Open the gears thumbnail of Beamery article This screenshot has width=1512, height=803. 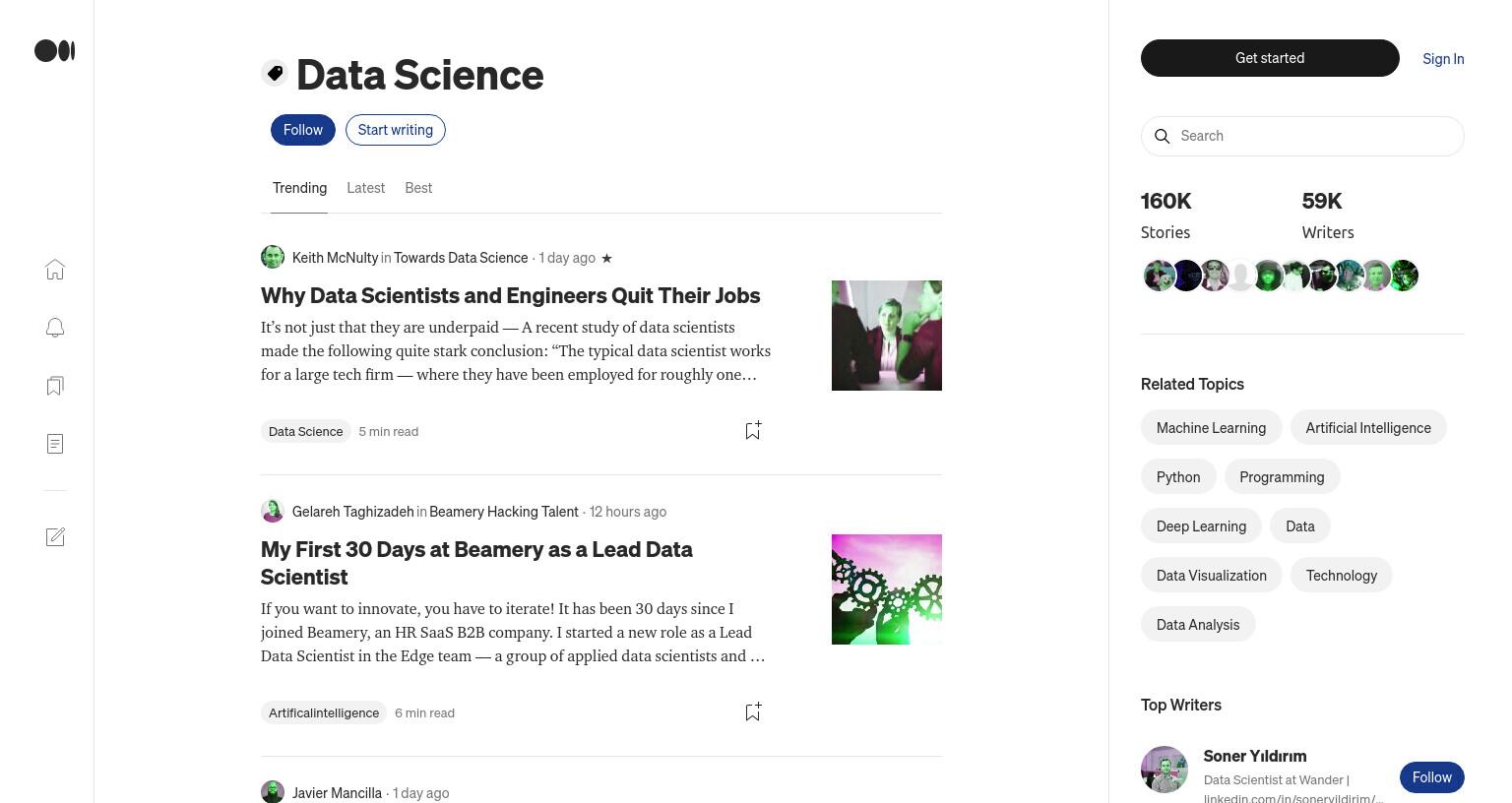[887, 589]
